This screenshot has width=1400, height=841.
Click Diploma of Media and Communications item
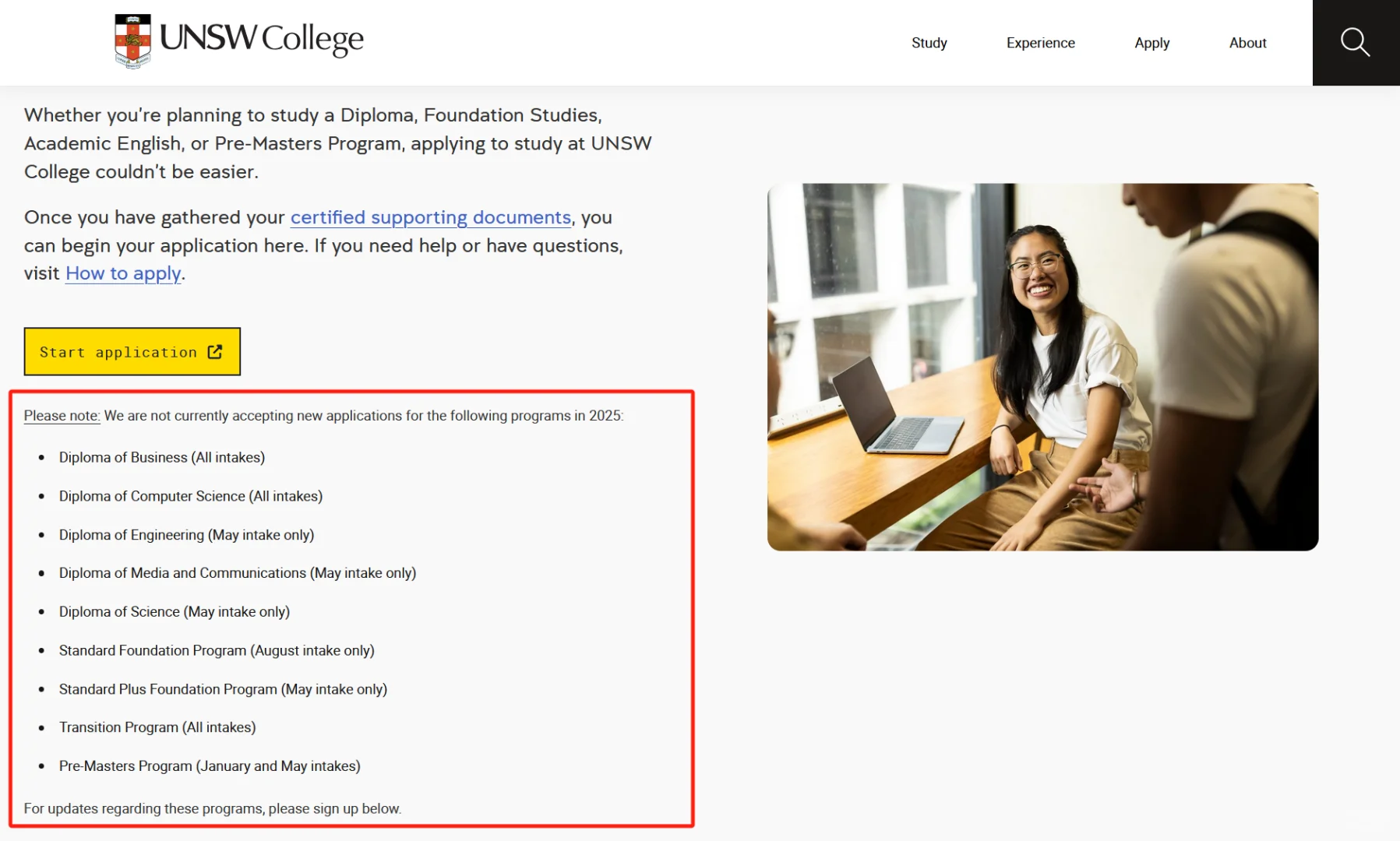coord(238,573)
